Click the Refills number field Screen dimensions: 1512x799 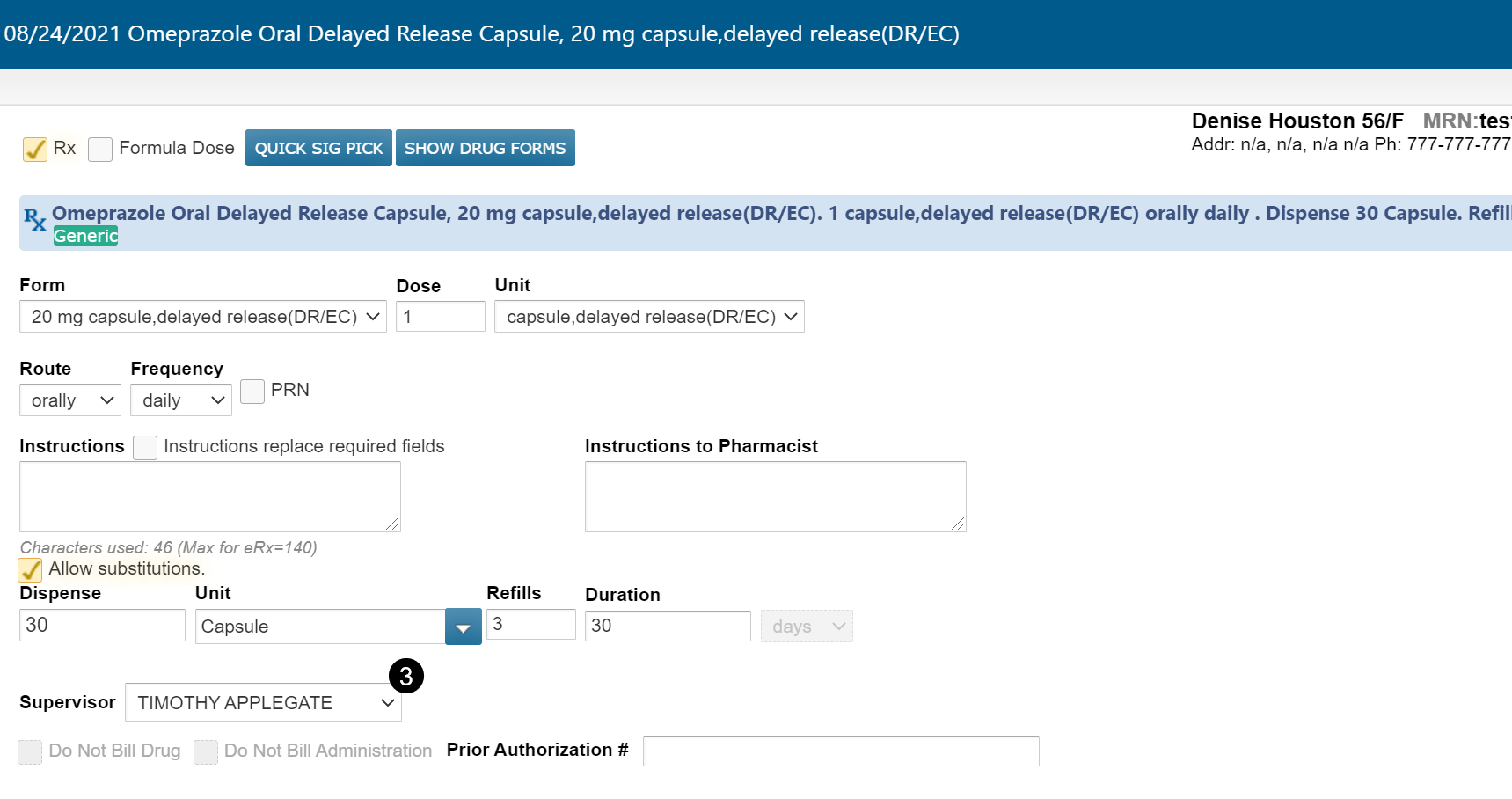[530, 625]
